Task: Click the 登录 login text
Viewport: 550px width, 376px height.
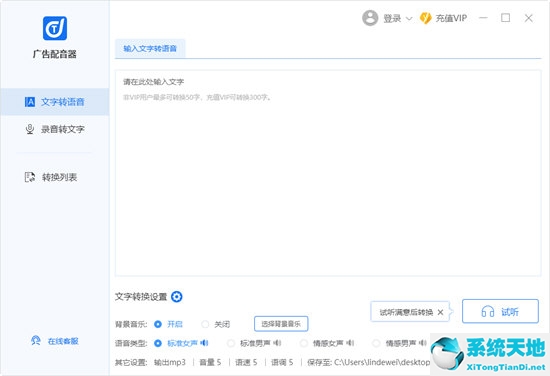Action: point(392,18)
